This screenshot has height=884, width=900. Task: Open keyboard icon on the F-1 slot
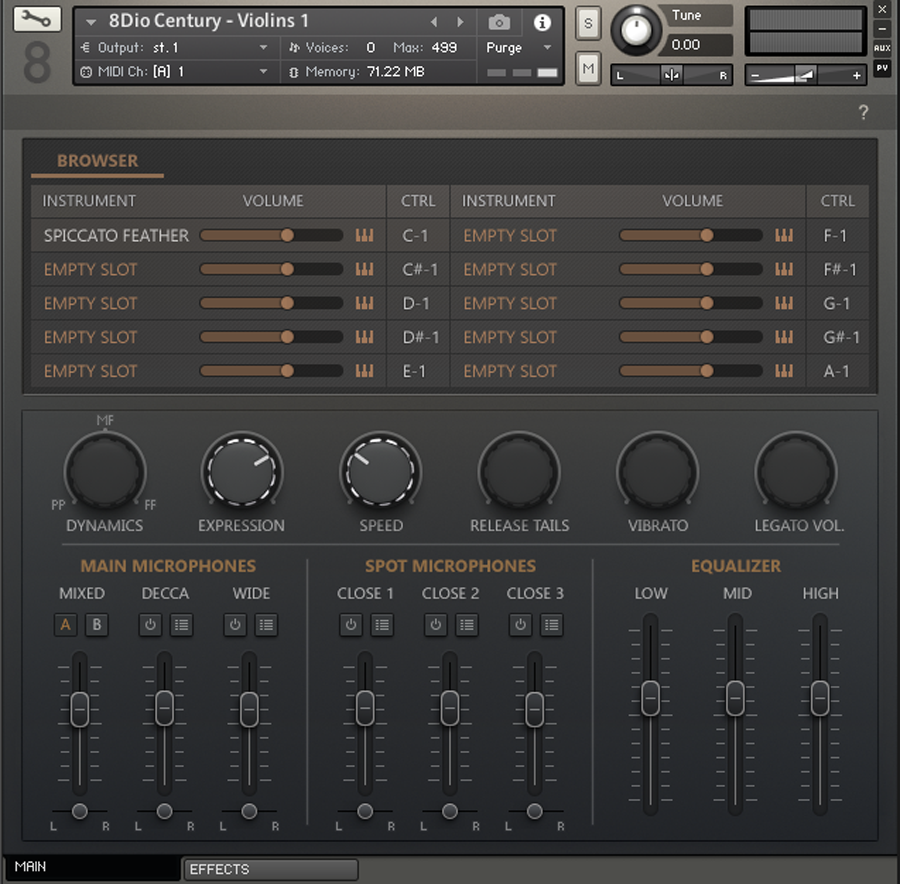(783, 235)
